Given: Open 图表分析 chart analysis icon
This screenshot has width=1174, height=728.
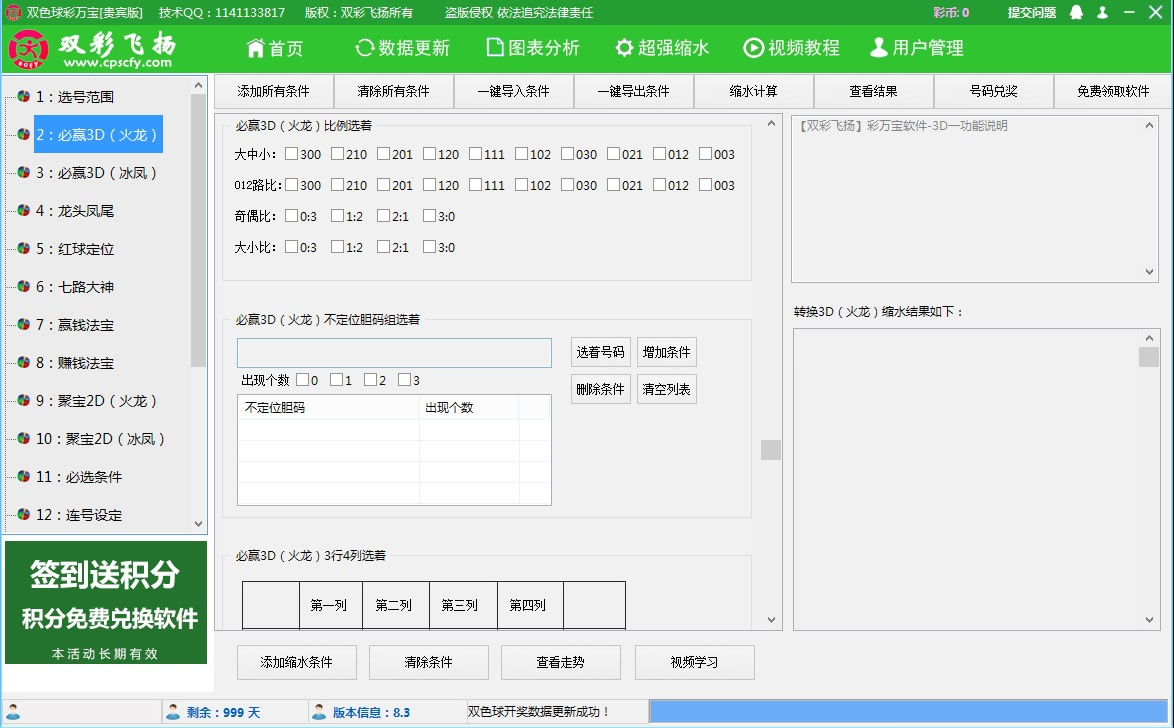Looking at the screenshot, I should click(493, 47).
